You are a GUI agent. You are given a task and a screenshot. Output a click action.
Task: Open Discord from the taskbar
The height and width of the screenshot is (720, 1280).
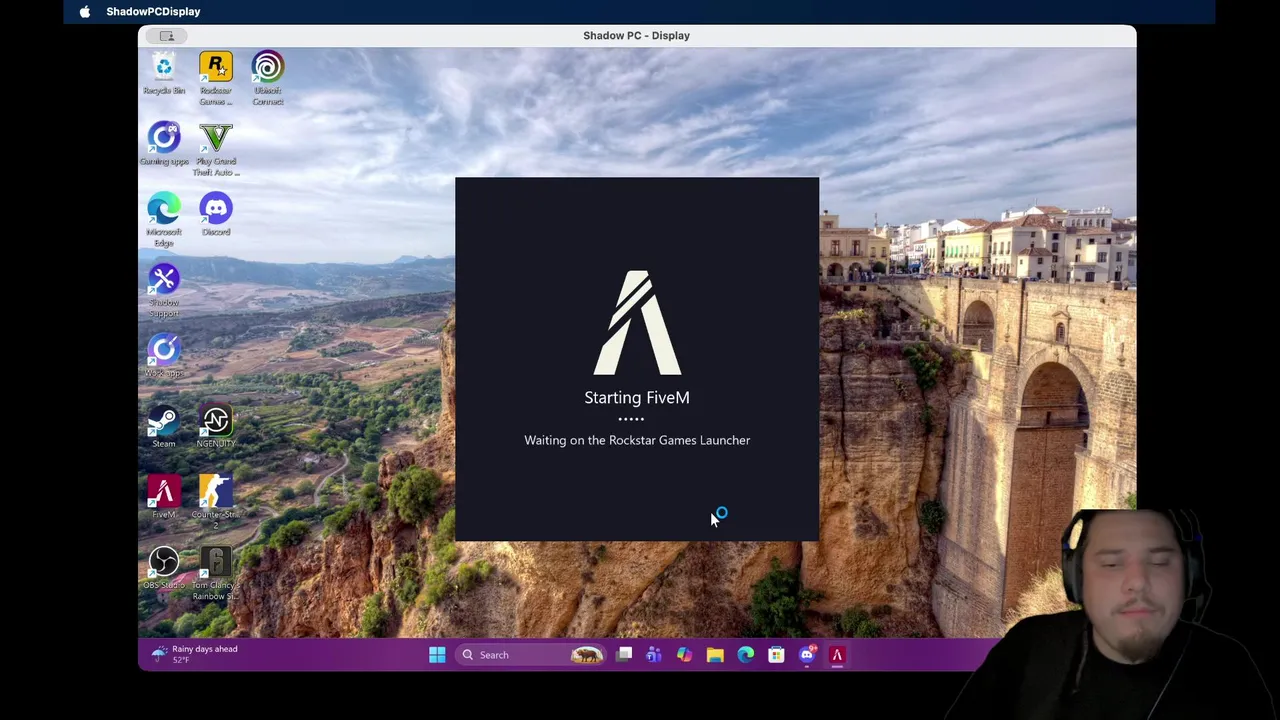[807, 655]
